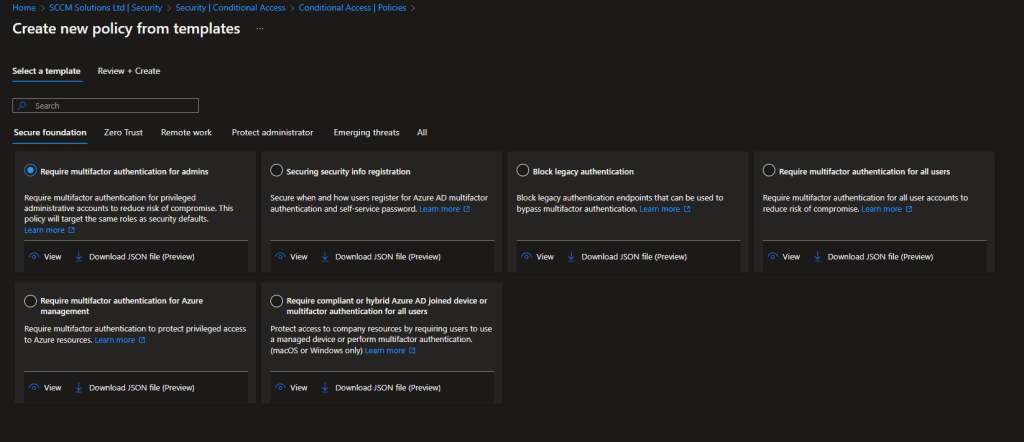Switch to the Emerging threats tab

(366, 132)
